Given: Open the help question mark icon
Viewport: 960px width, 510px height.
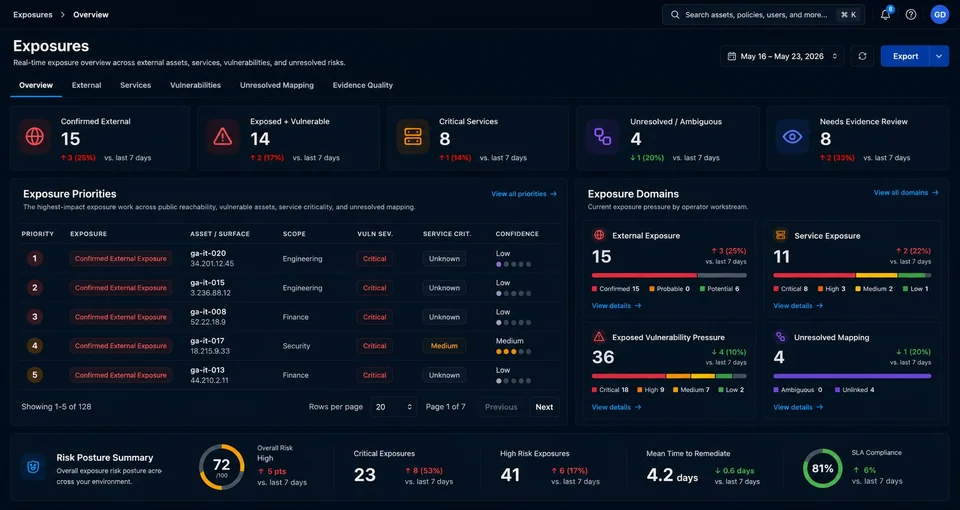Looking at the screenshot, I should 911,15.
